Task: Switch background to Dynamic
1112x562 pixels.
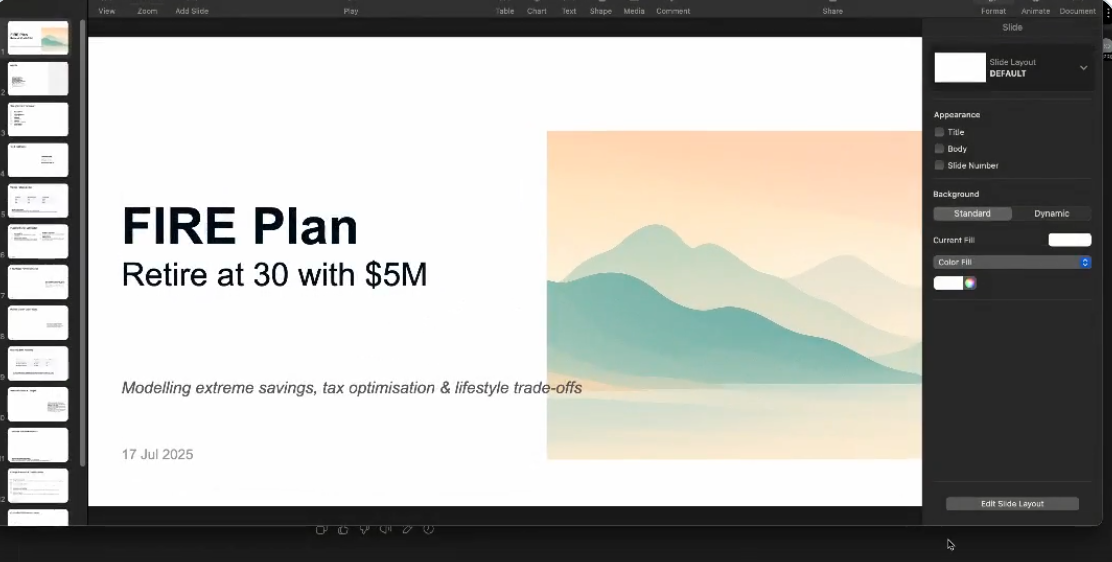Action: point(1051,214)
